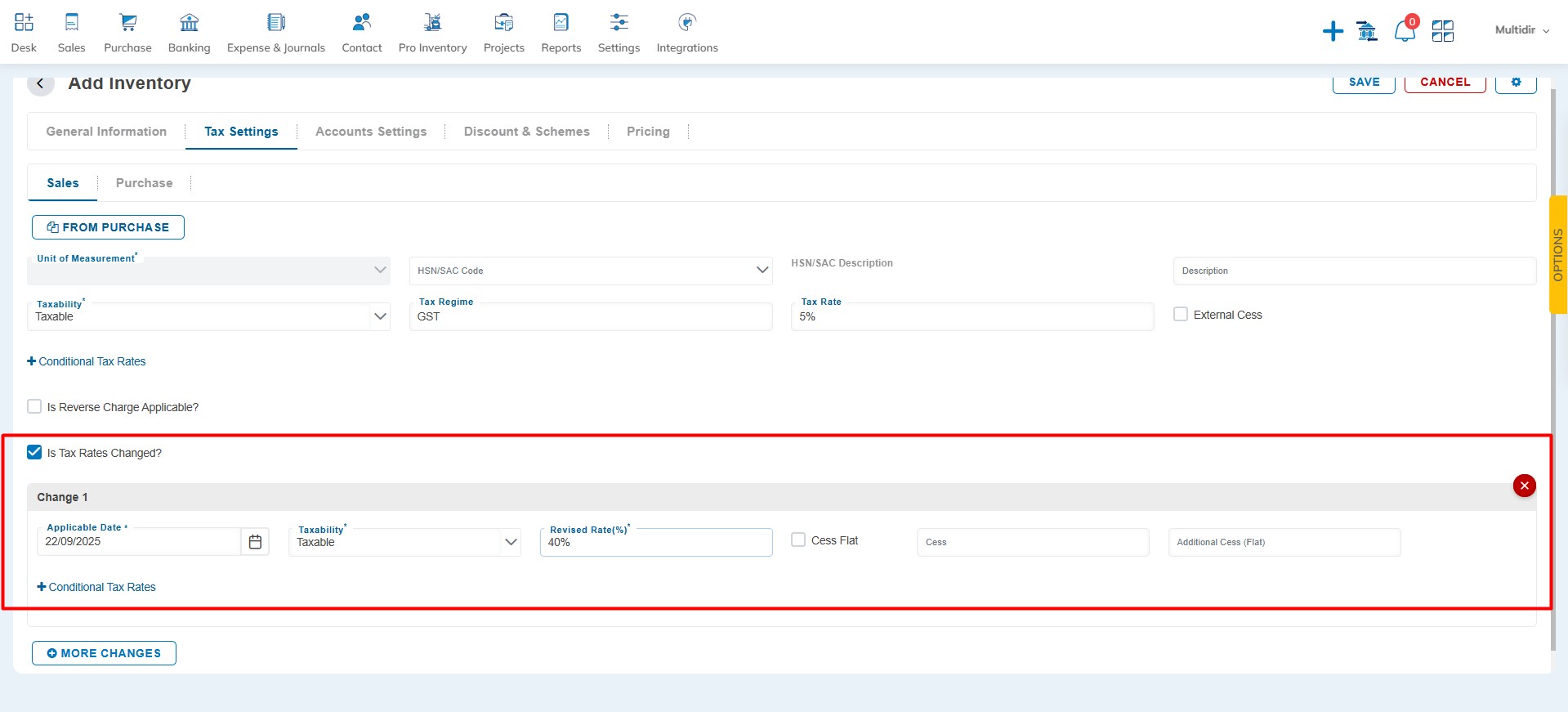This screenshot has height=712, width=1568.
Task: Click the SAVE button
Action: pos(1364,83)
